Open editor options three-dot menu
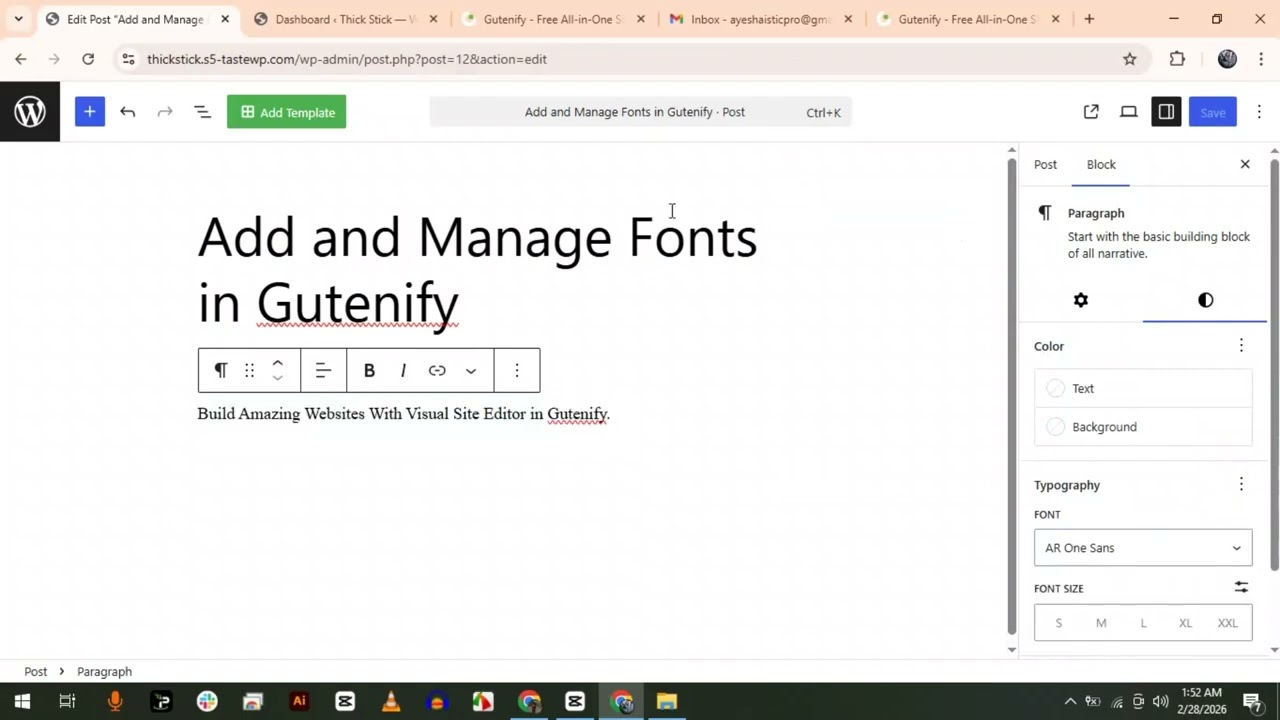 1259,112
